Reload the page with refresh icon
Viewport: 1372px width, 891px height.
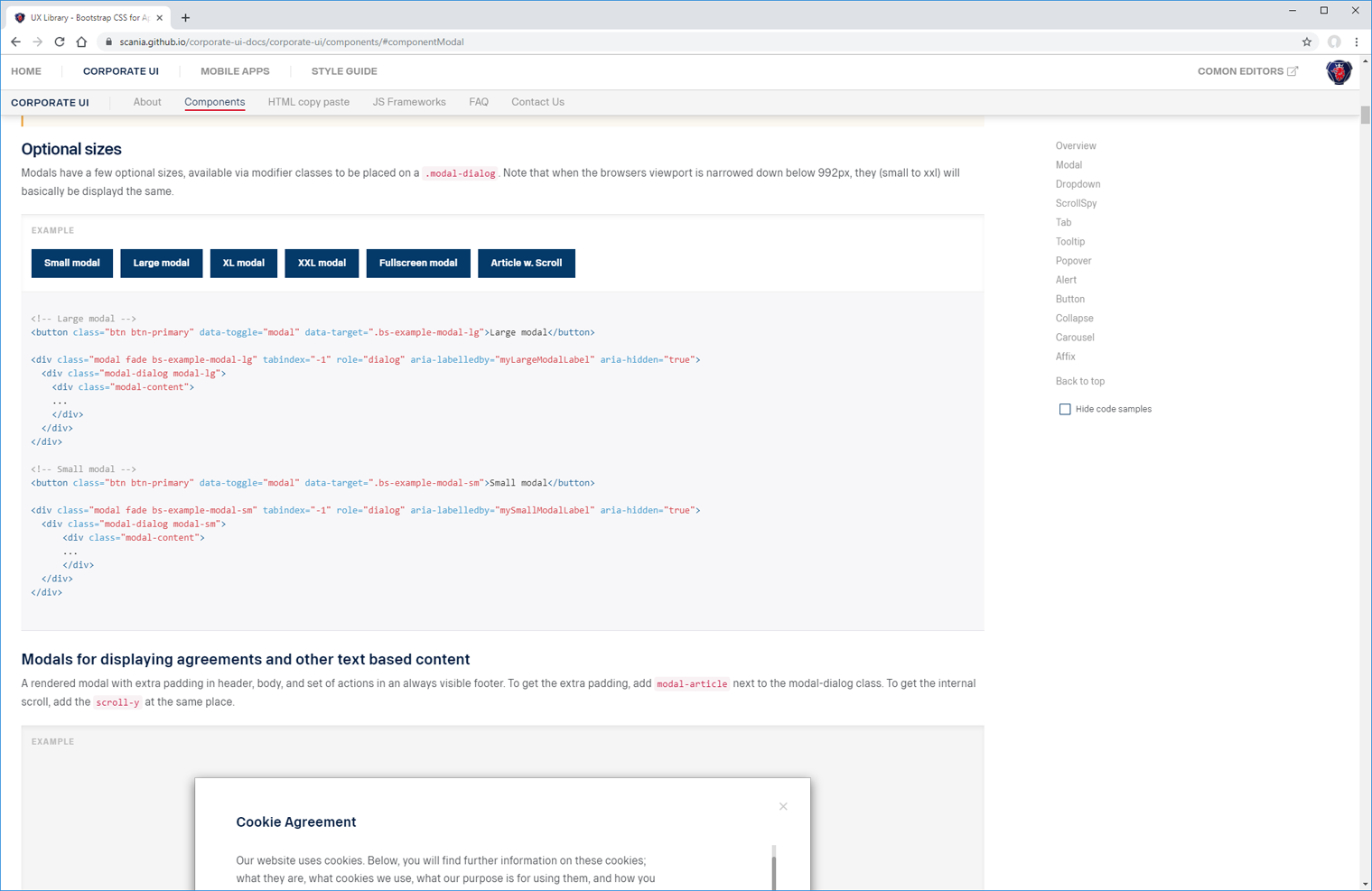tap(60, 42)
